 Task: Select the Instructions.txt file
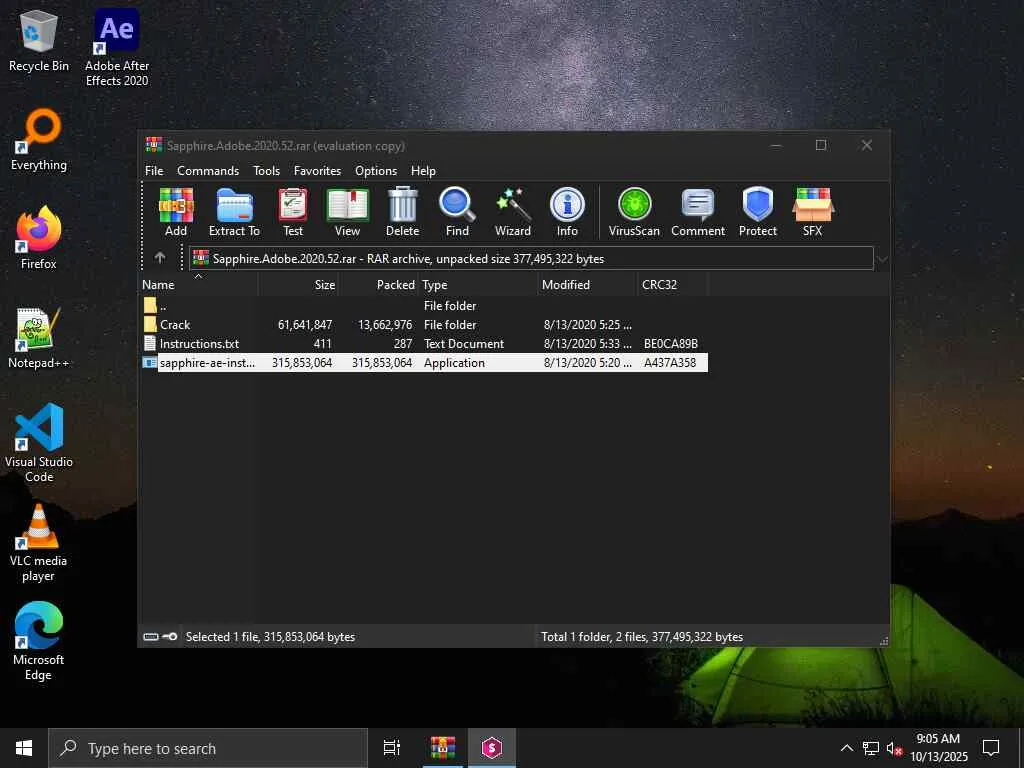[424, 344]
